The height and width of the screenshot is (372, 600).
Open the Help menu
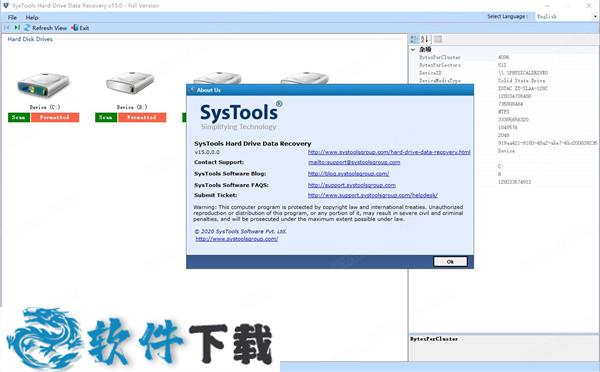pyautogui.click(x=32, y=18)
